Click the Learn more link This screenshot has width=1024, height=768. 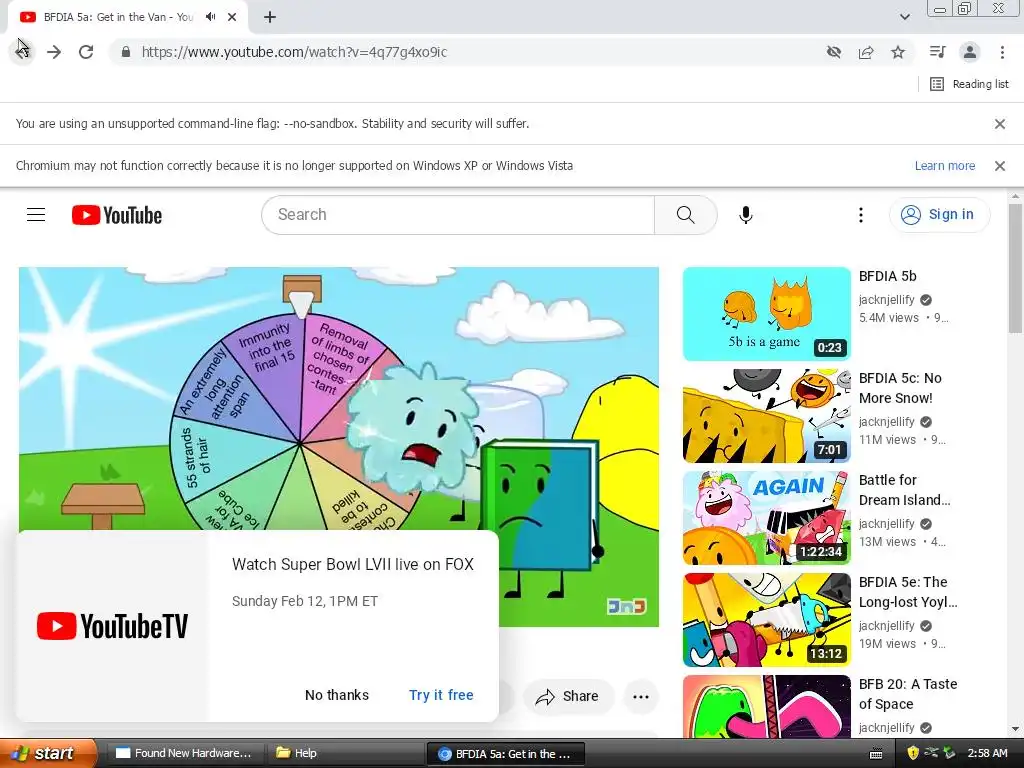(x=944, y=166)
